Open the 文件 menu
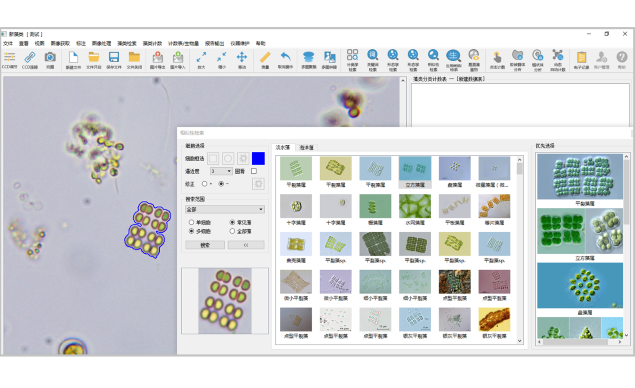This screenshot has height=388, width=635. [x=8, y=43]
